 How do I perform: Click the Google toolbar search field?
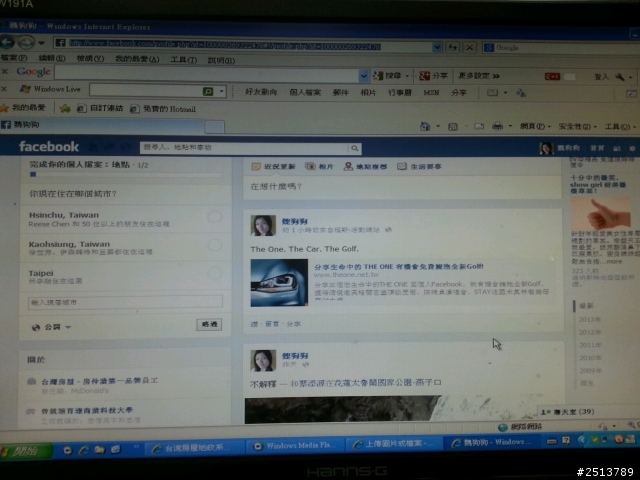tap(207, 74)
